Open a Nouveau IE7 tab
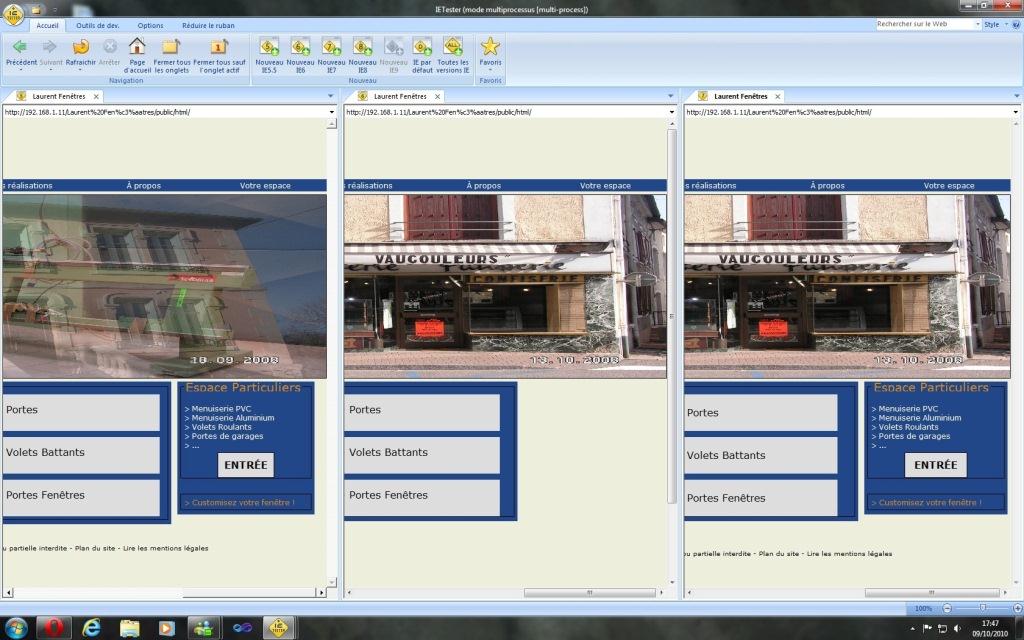Image resolution: width=1024 pixels, height=640 pixels. (x=332, y=46)
